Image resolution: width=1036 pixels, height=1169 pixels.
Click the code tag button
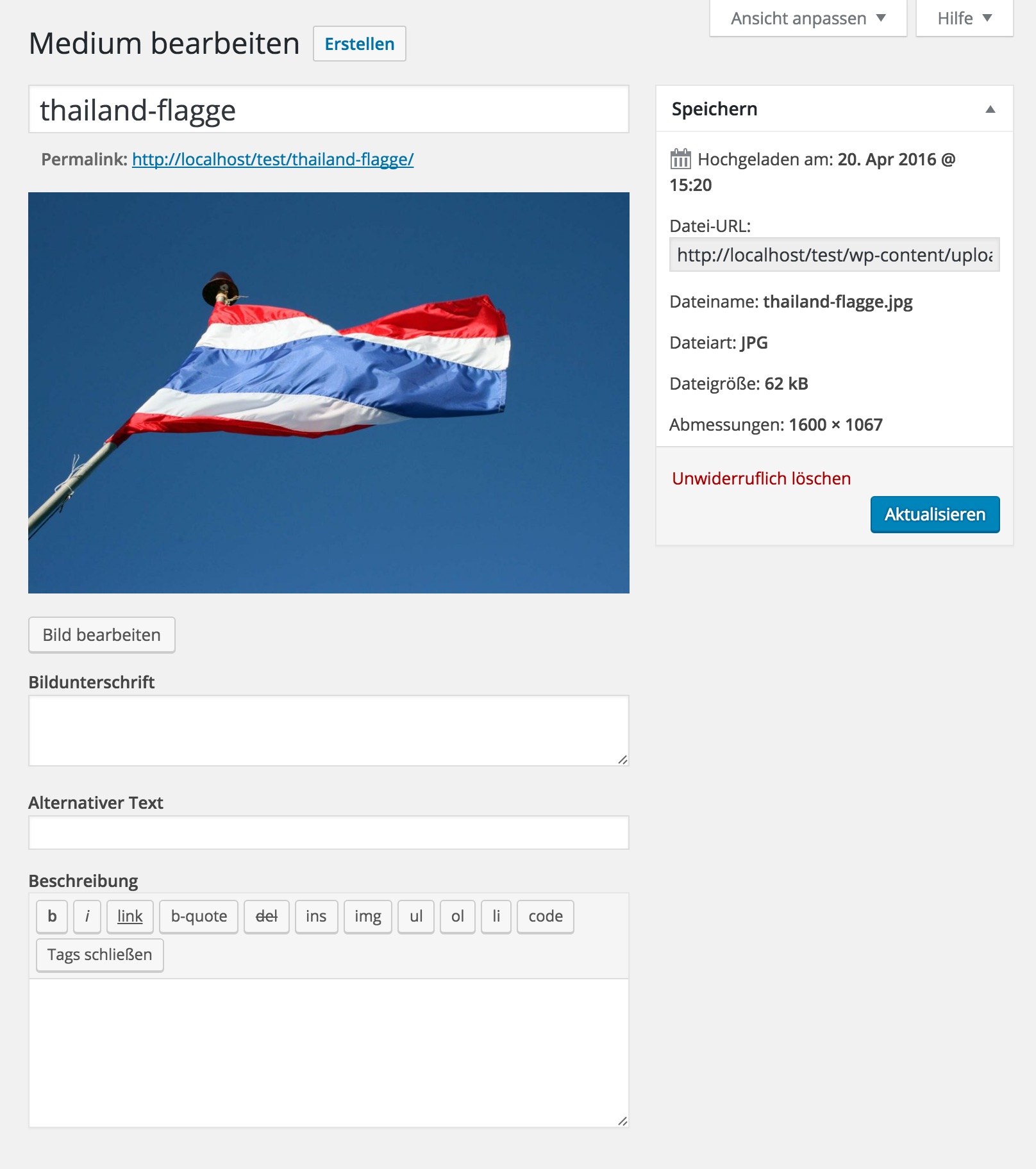click(546, 916)
